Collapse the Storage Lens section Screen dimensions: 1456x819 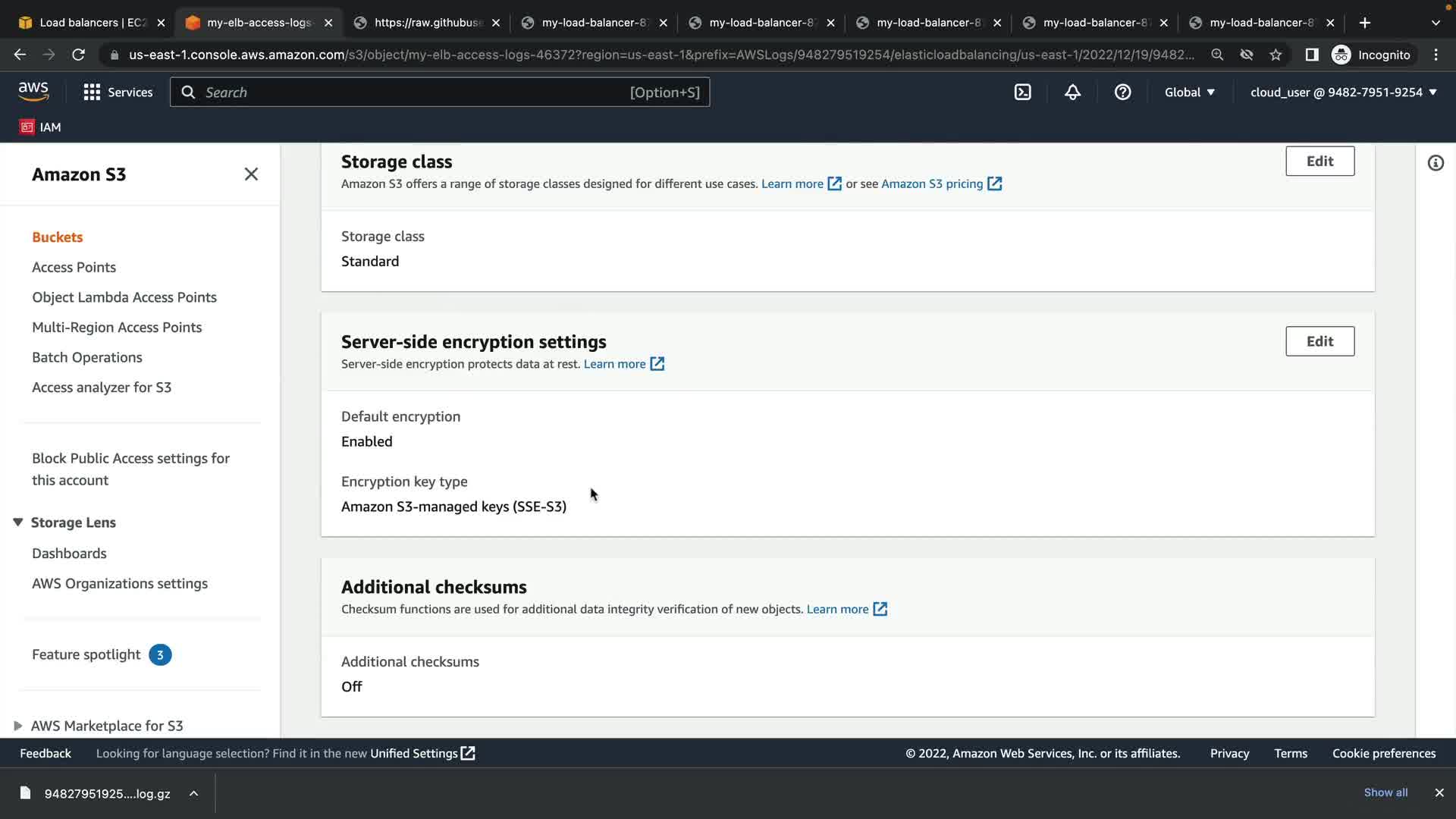pos(18,522)
